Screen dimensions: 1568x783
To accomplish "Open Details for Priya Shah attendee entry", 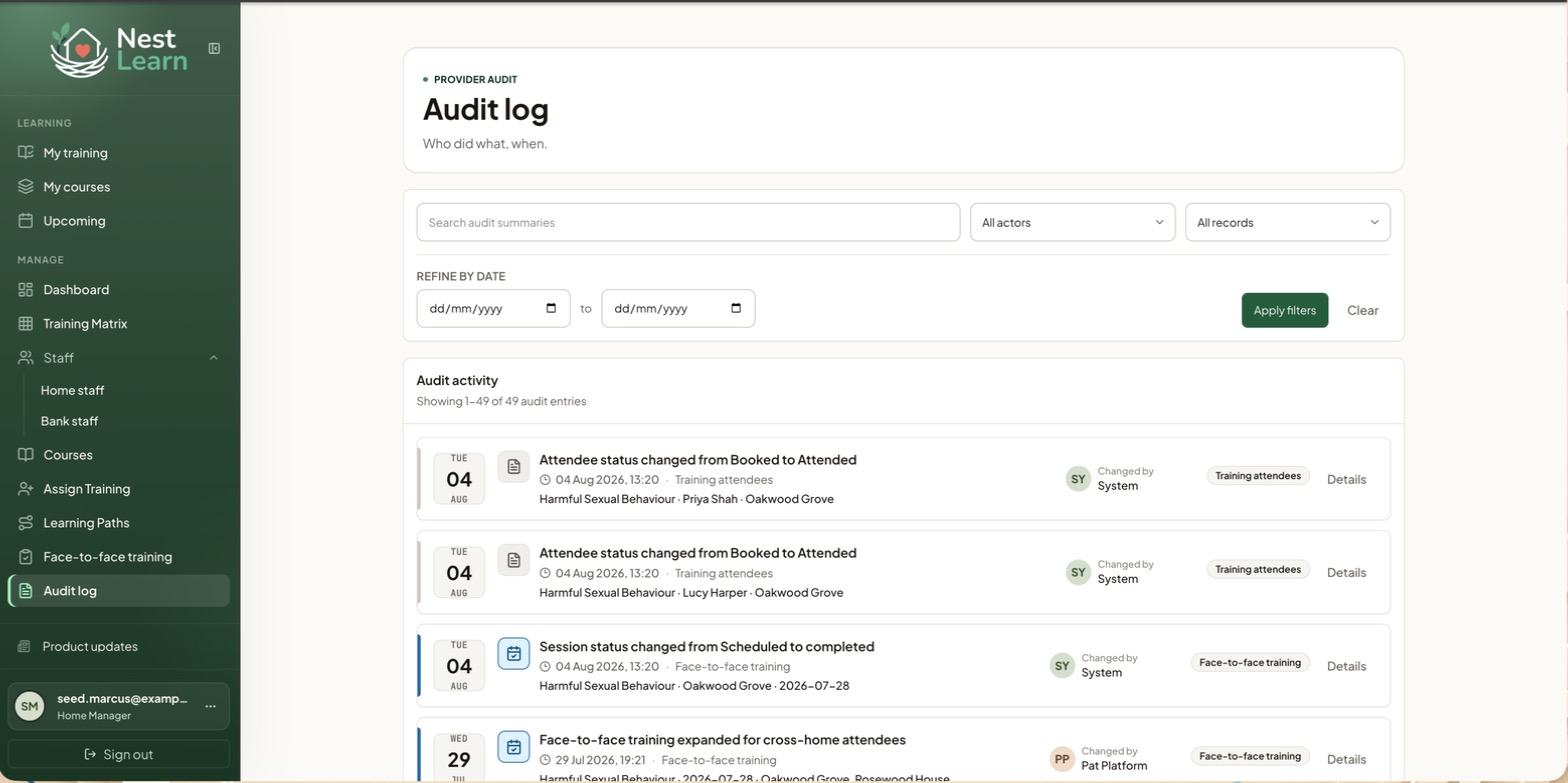I will click(x=1346, y=479).
